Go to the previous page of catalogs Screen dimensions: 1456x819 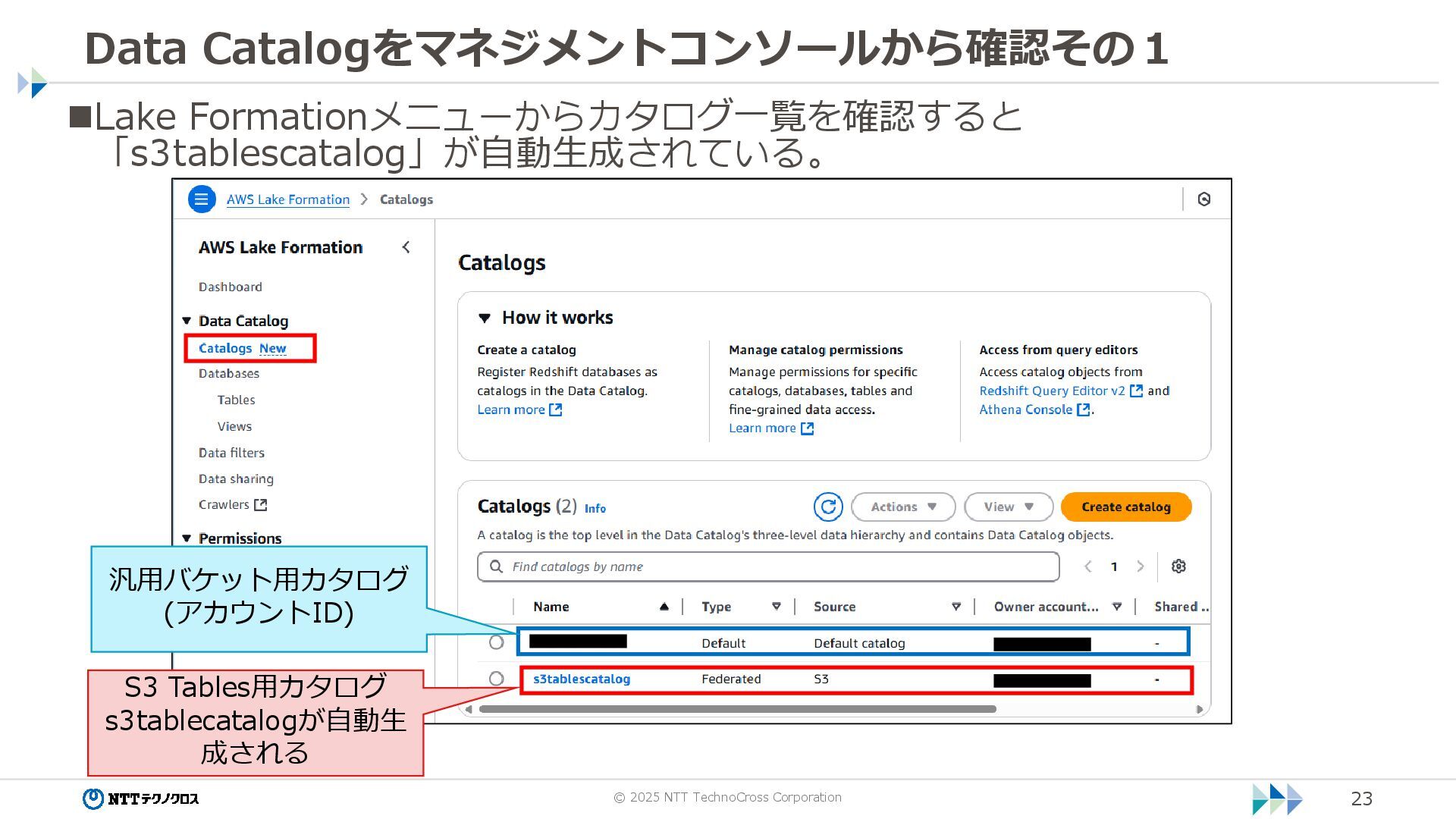pyautogui.click(x=1088, y=566)
